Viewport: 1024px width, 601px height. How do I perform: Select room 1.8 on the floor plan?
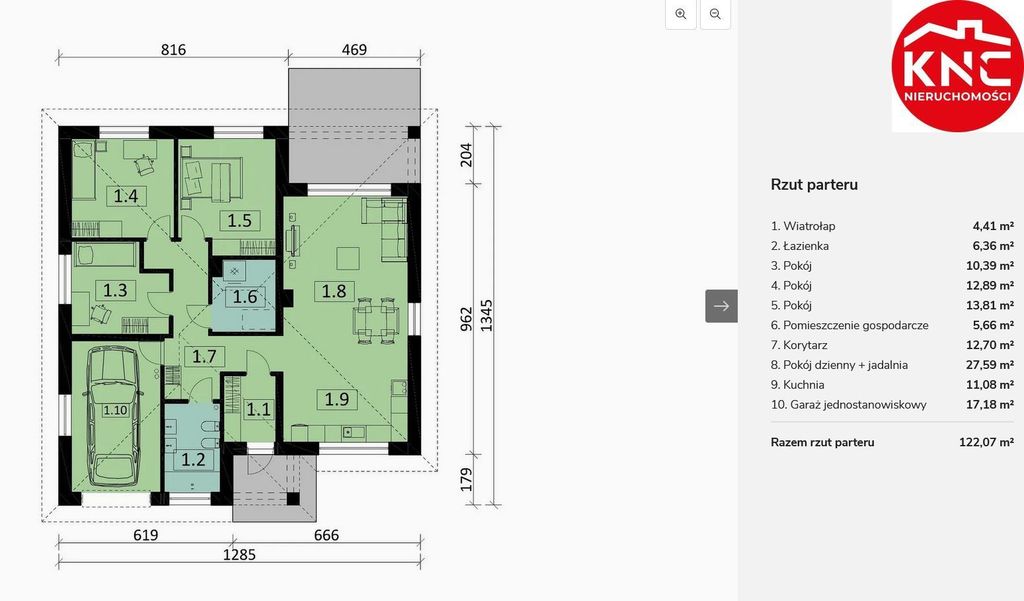tap(333, 292)
